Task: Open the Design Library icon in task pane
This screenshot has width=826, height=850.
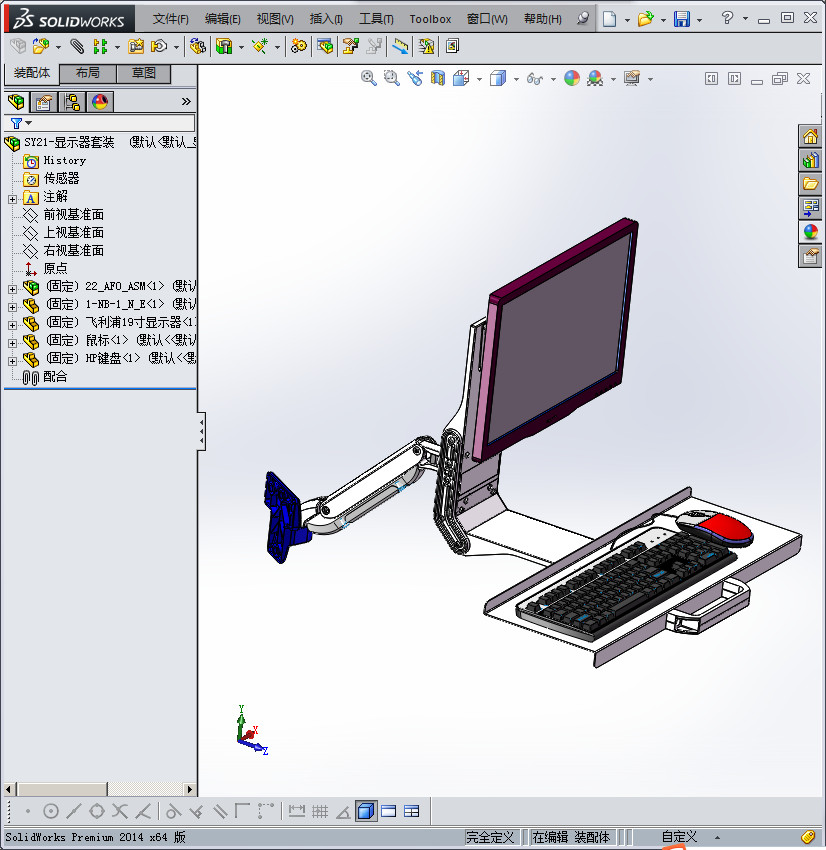Action: point(810,160)
